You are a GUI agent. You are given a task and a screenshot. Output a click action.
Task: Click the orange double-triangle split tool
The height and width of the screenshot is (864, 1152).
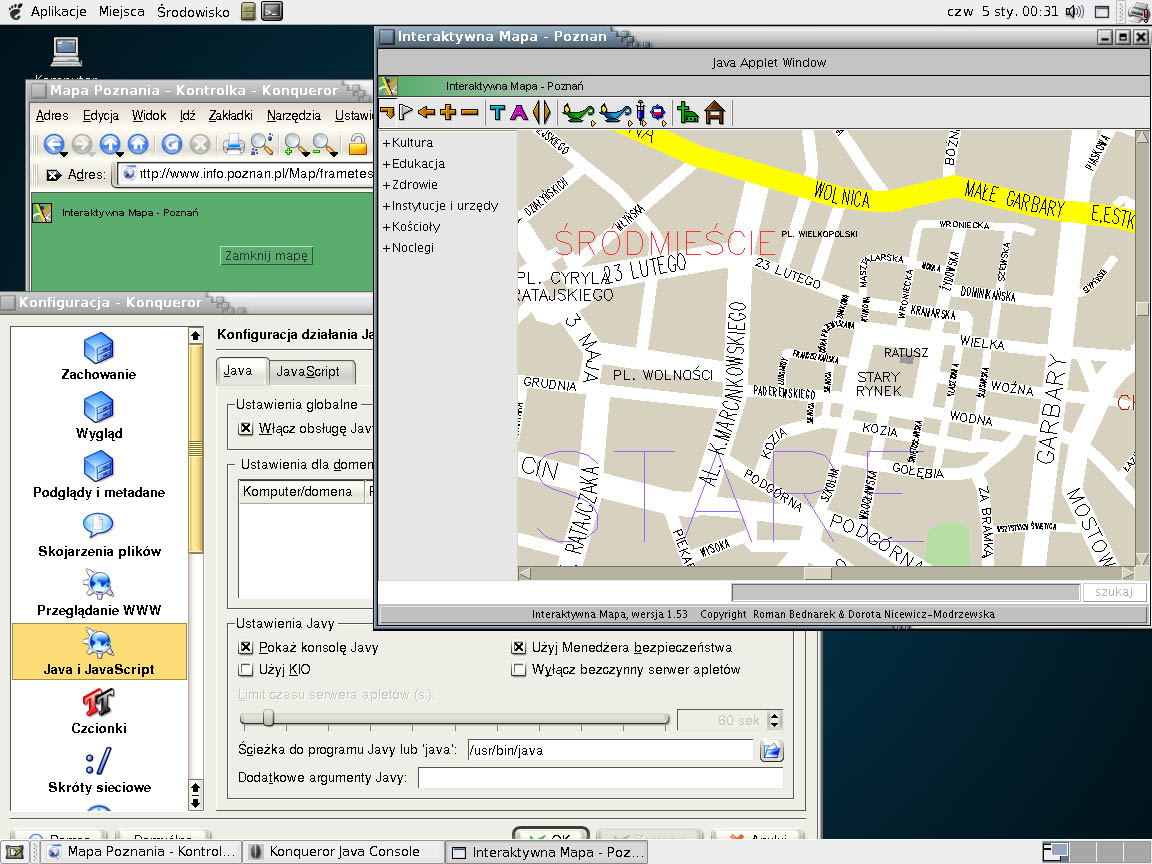tap(541, 112)
